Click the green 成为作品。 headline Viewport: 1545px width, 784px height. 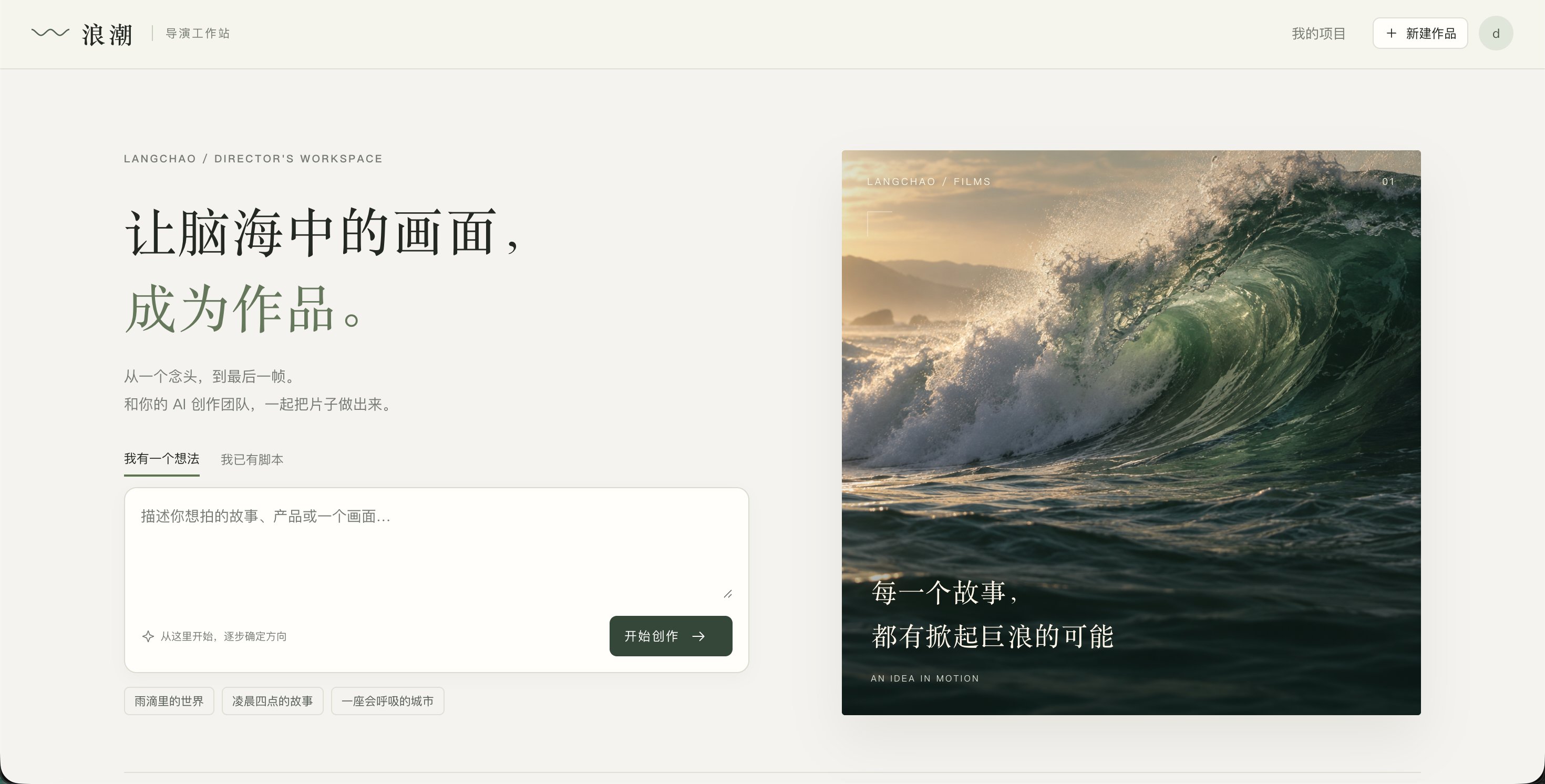pos(243,308)
